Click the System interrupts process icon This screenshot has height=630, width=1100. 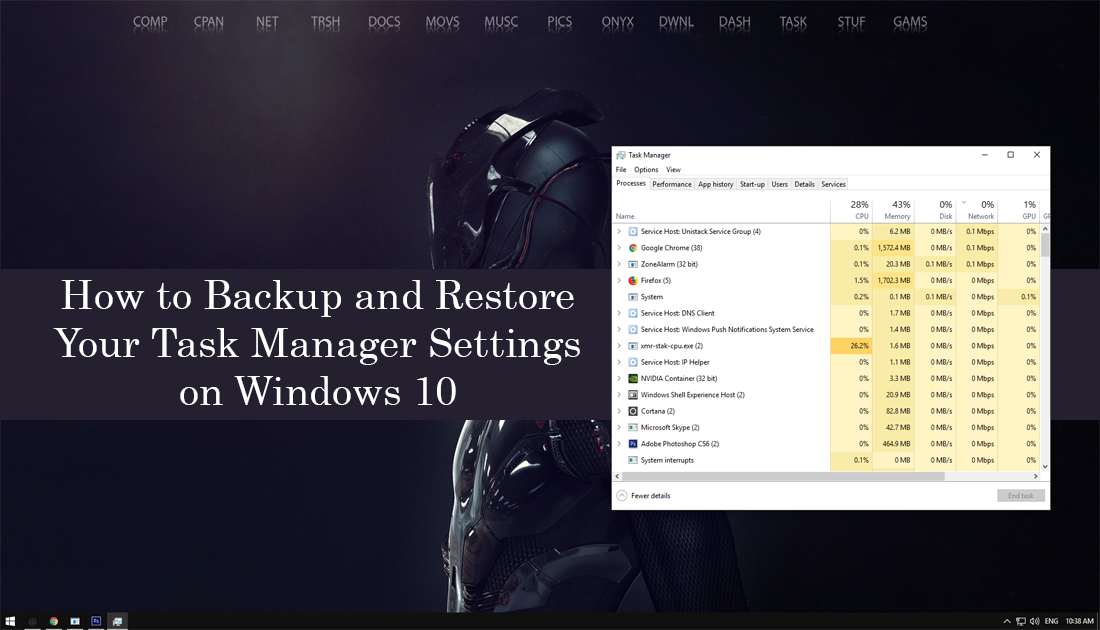633,460
